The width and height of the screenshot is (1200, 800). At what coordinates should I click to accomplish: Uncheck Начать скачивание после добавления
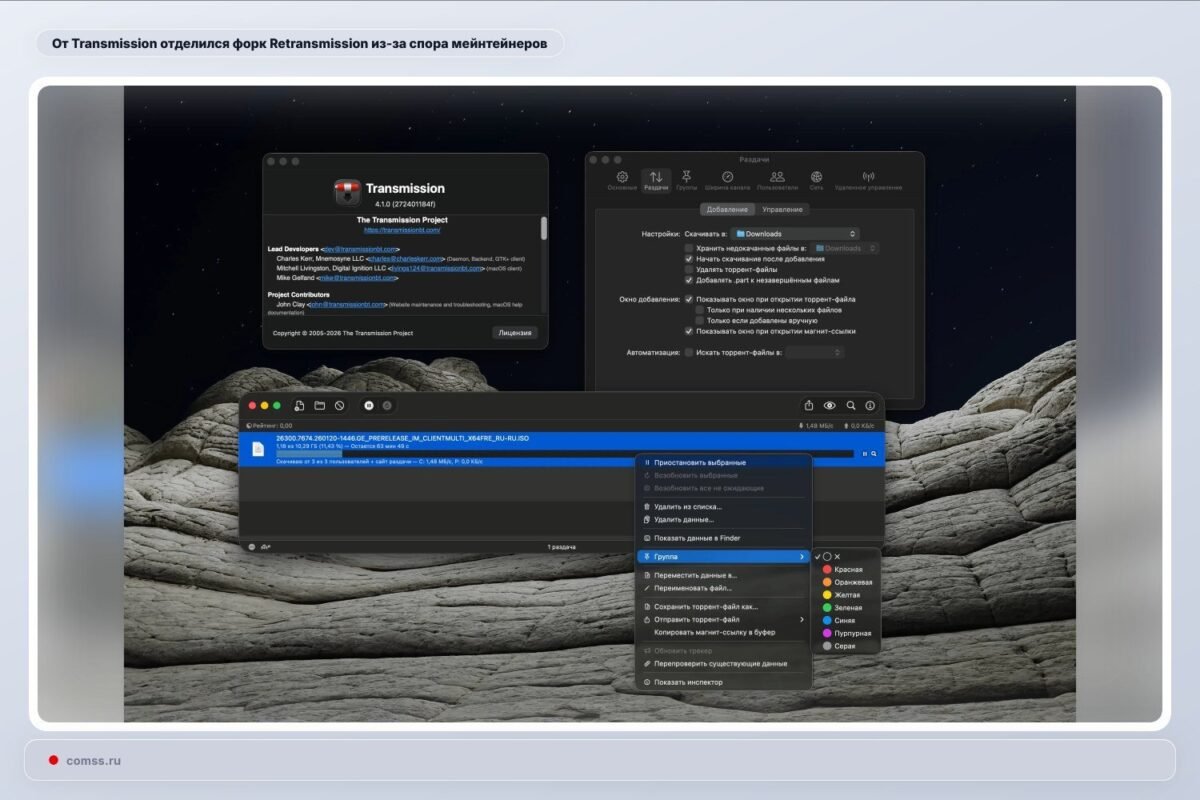pyautogui.click(x=688, y=259)
